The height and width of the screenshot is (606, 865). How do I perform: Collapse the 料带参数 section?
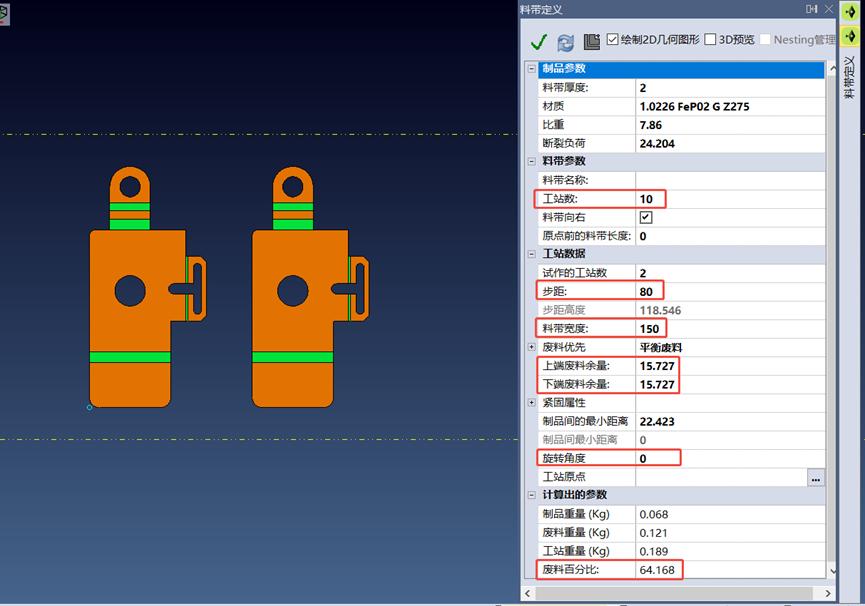(532, 162)
